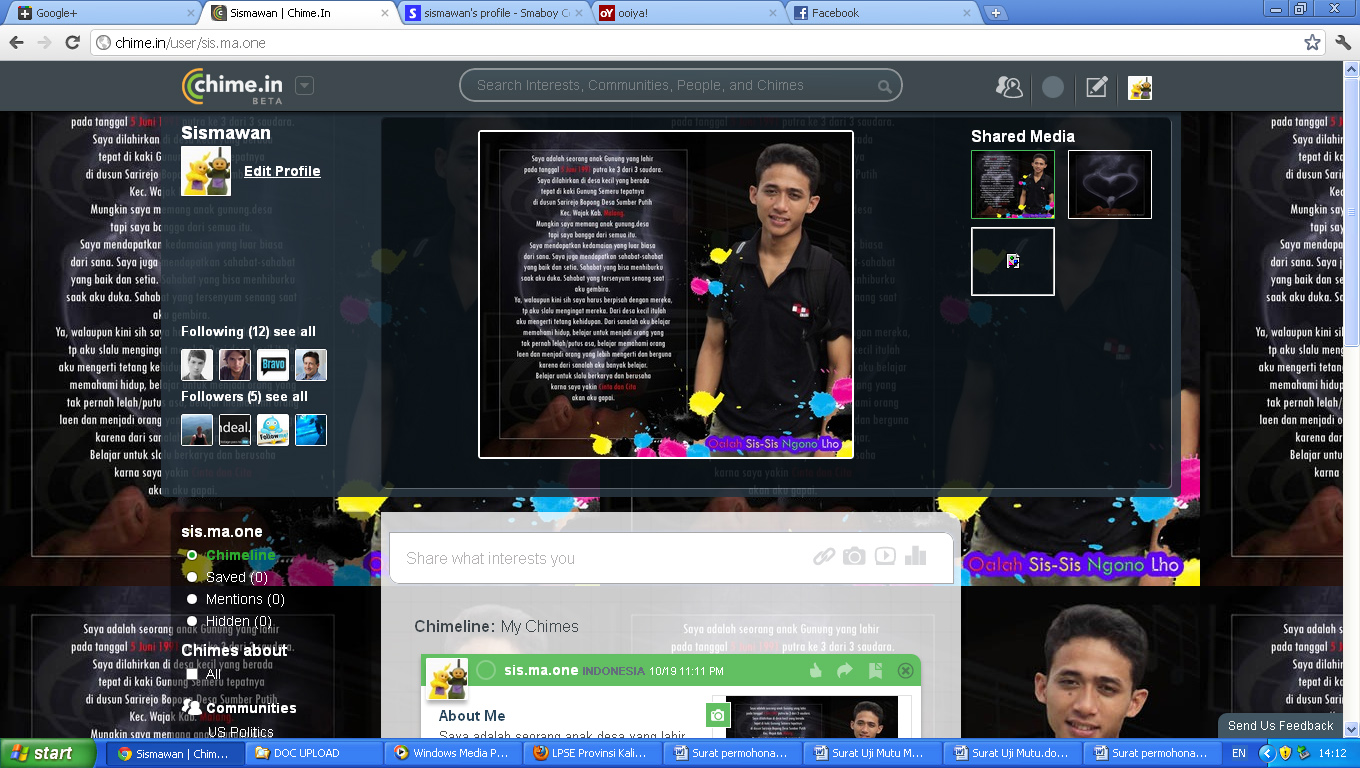The image size is (1360, 768).
Task: Click the compose chime pencil icon
Action: tap(1097, 87)
